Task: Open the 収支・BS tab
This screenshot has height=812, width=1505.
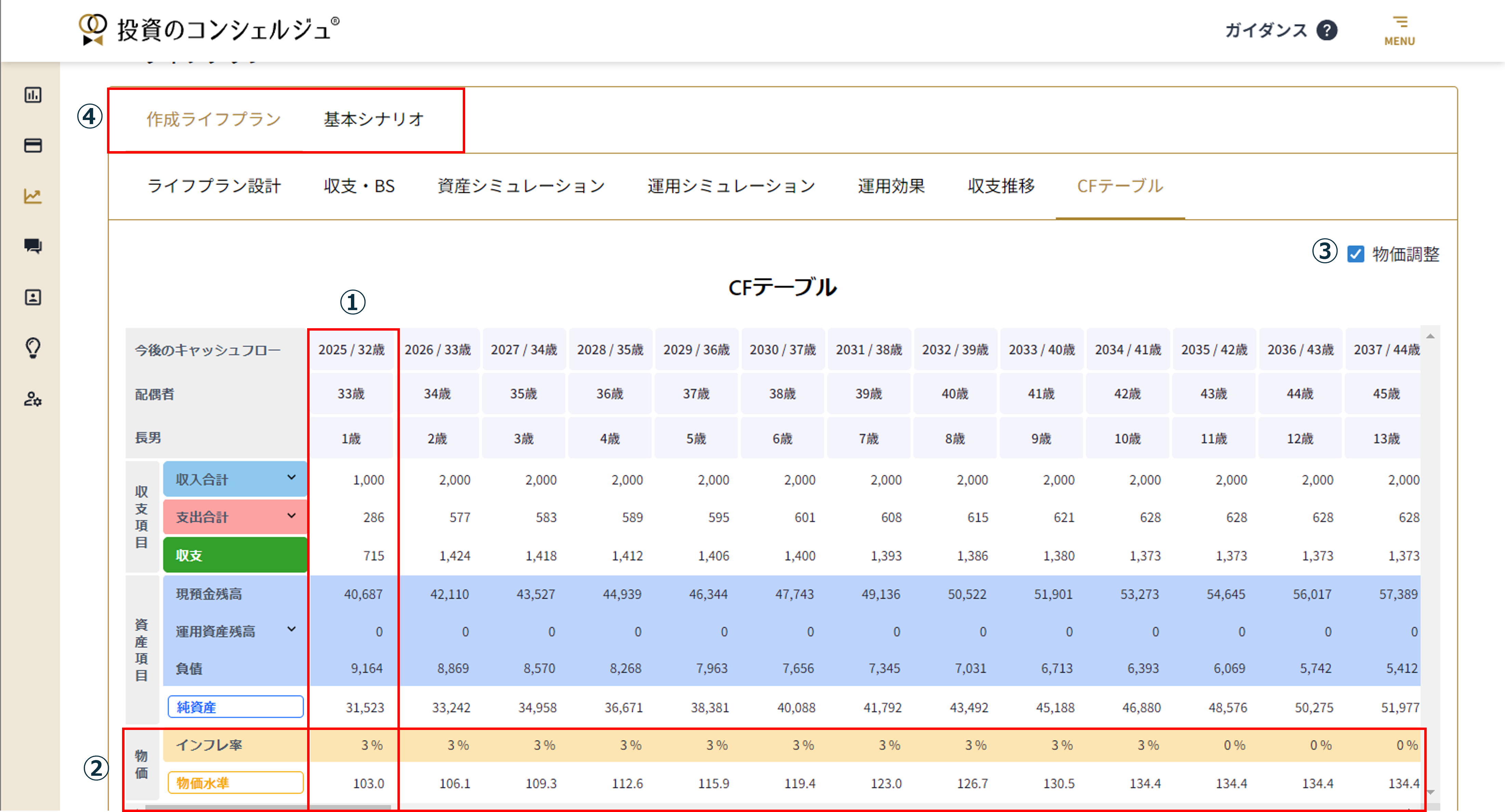Action: point(359,186)
